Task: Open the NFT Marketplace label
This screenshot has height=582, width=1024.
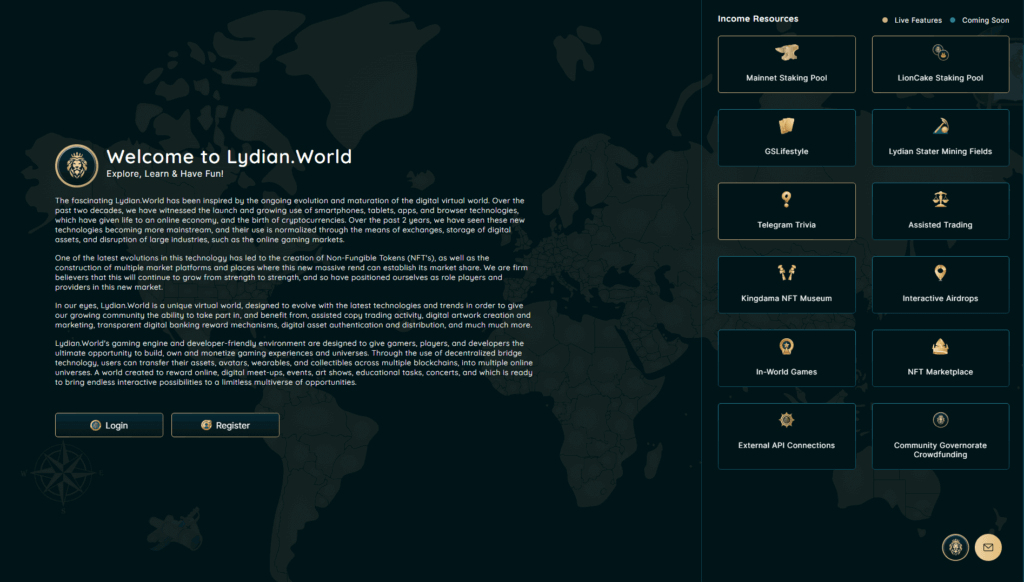Action: click(x=940, y=372)
